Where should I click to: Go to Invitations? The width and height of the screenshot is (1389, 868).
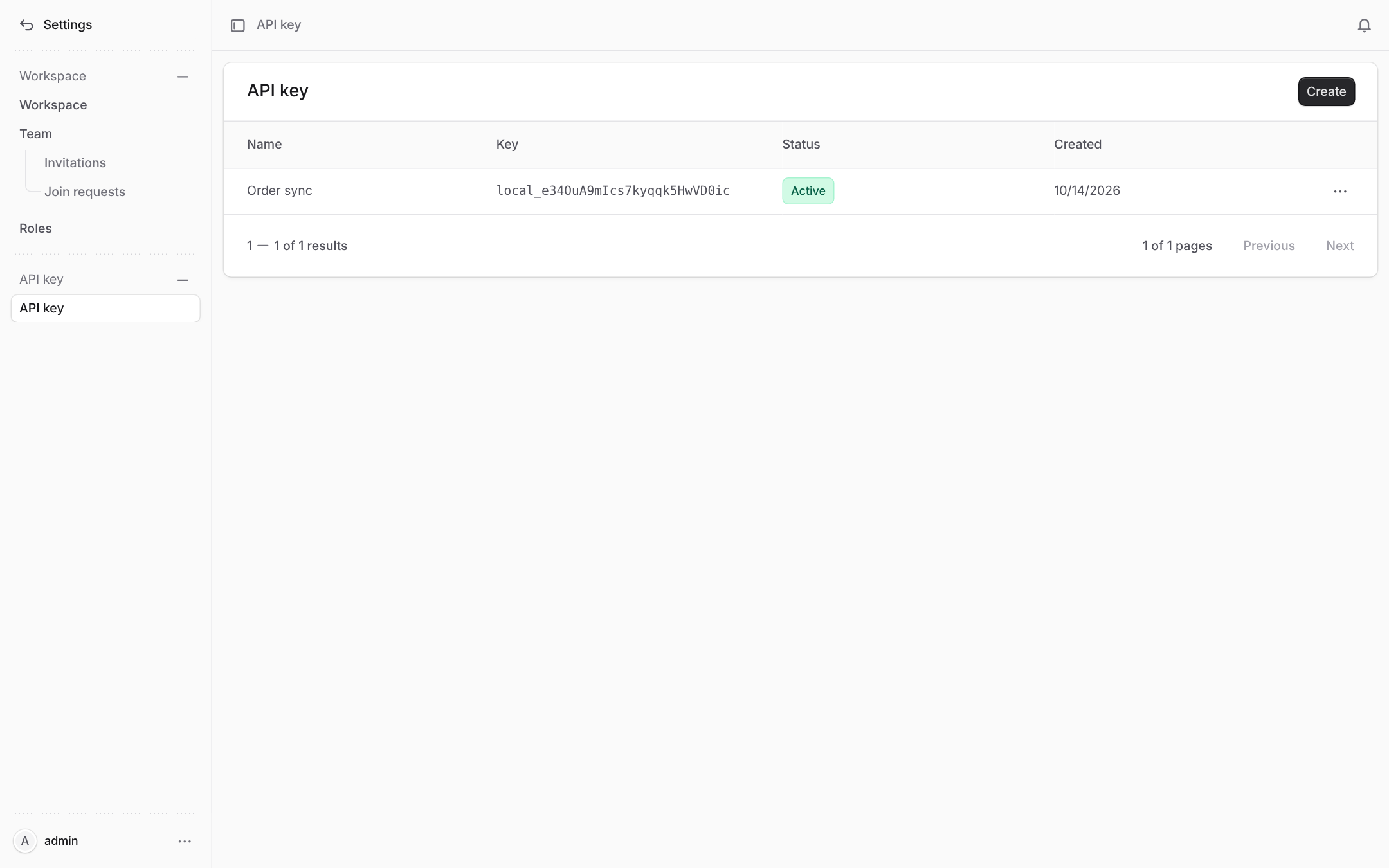coord(75,163)
